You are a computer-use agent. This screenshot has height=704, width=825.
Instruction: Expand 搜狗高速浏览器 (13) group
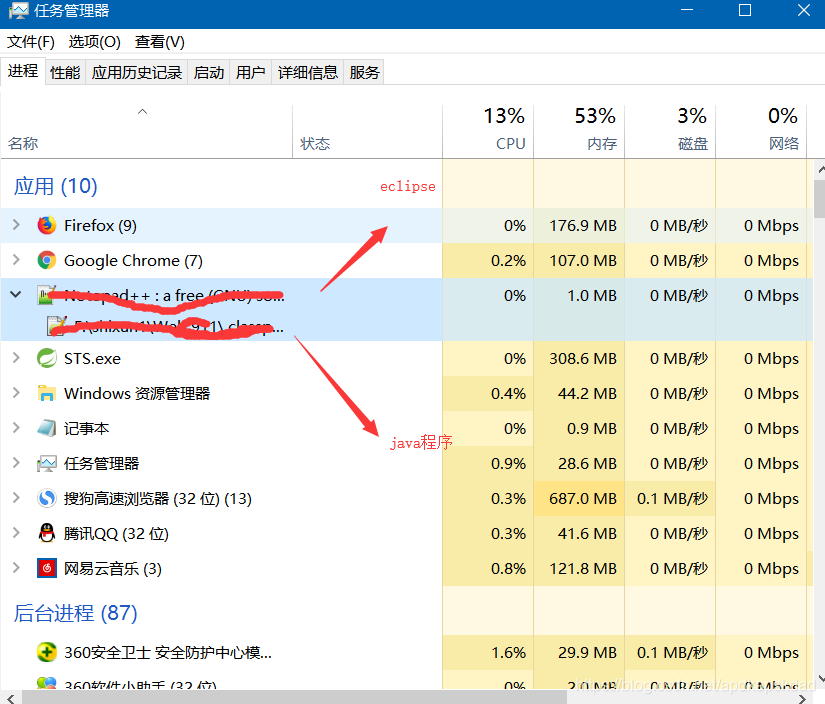click(16, 498)
